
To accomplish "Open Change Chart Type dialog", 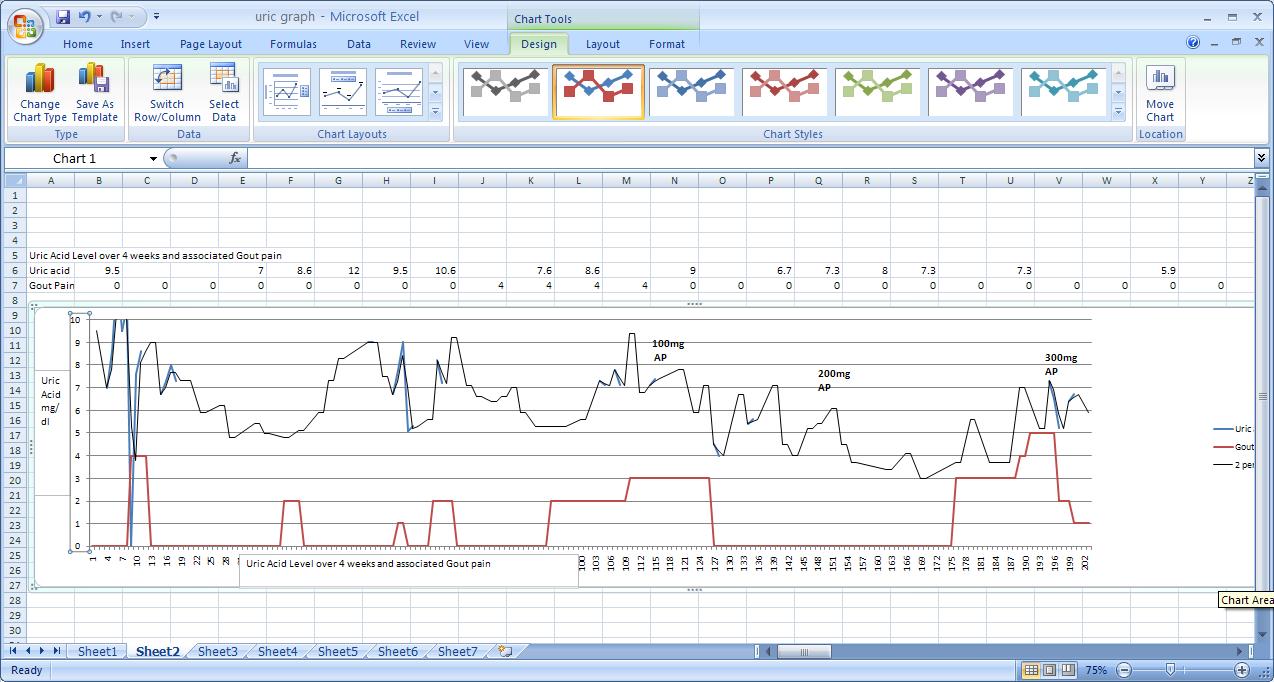I will [x=40, y=93].
